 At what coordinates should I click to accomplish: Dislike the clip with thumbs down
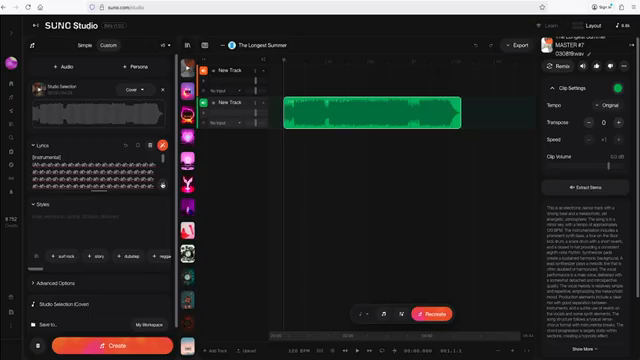(x=610, y=66)
